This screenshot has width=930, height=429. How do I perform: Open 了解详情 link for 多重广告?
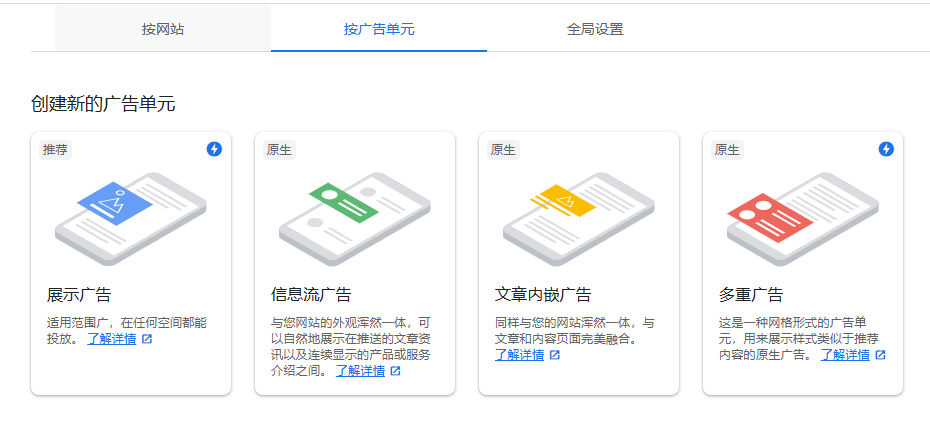[x=845, y=355]
